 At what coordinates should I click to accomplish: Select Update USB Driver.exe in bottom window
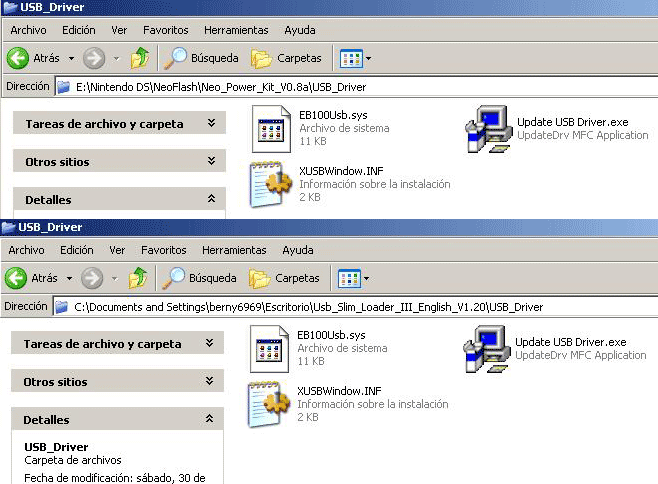(x=485, y=348)
